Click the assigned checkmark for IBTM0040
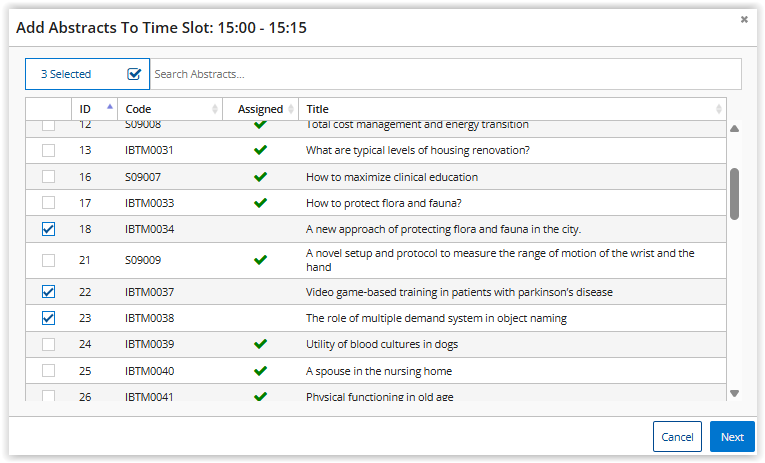Image resolution: width=765 pixels, height=463 pixels. [261, 371]
